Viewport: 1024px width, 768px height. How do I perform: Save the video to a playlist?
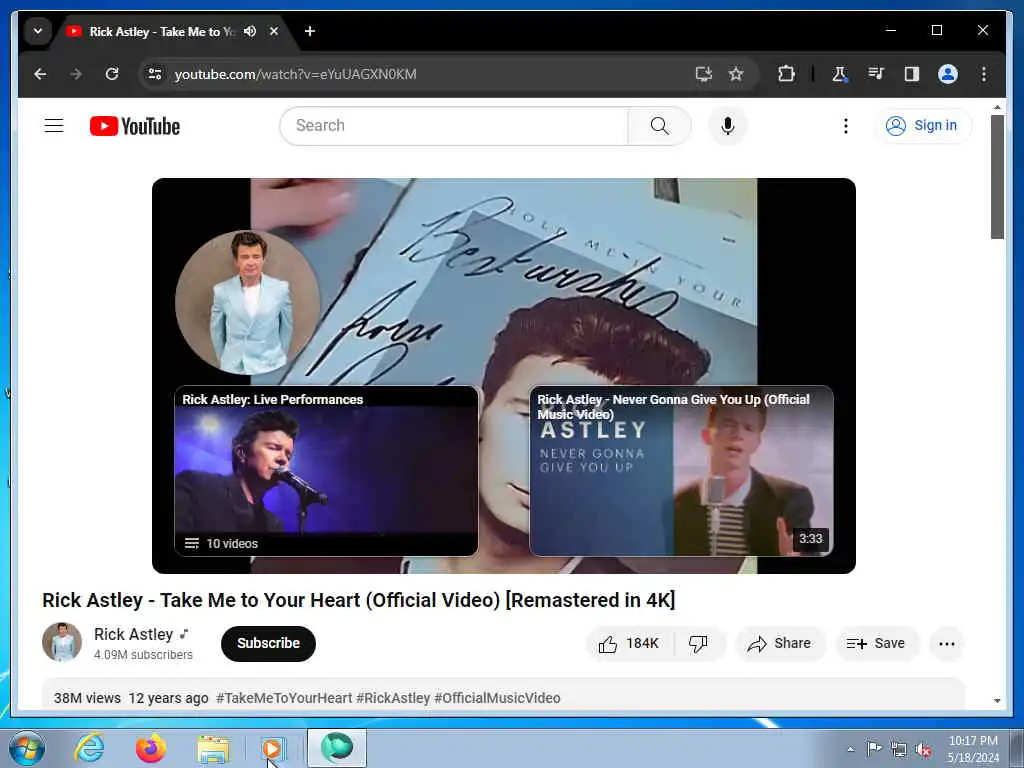pos(876,644)
